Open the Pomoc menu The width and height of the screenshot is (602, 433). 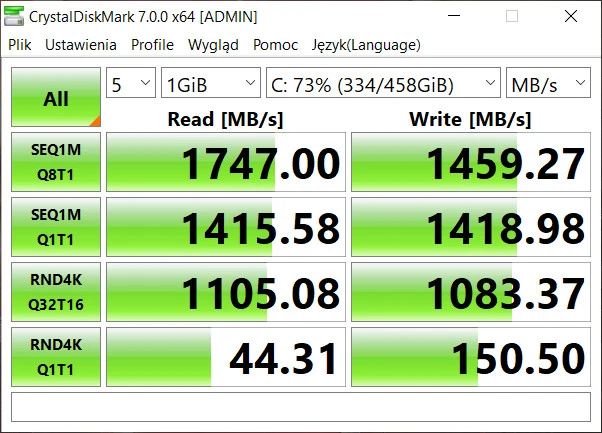coord(275,45)
